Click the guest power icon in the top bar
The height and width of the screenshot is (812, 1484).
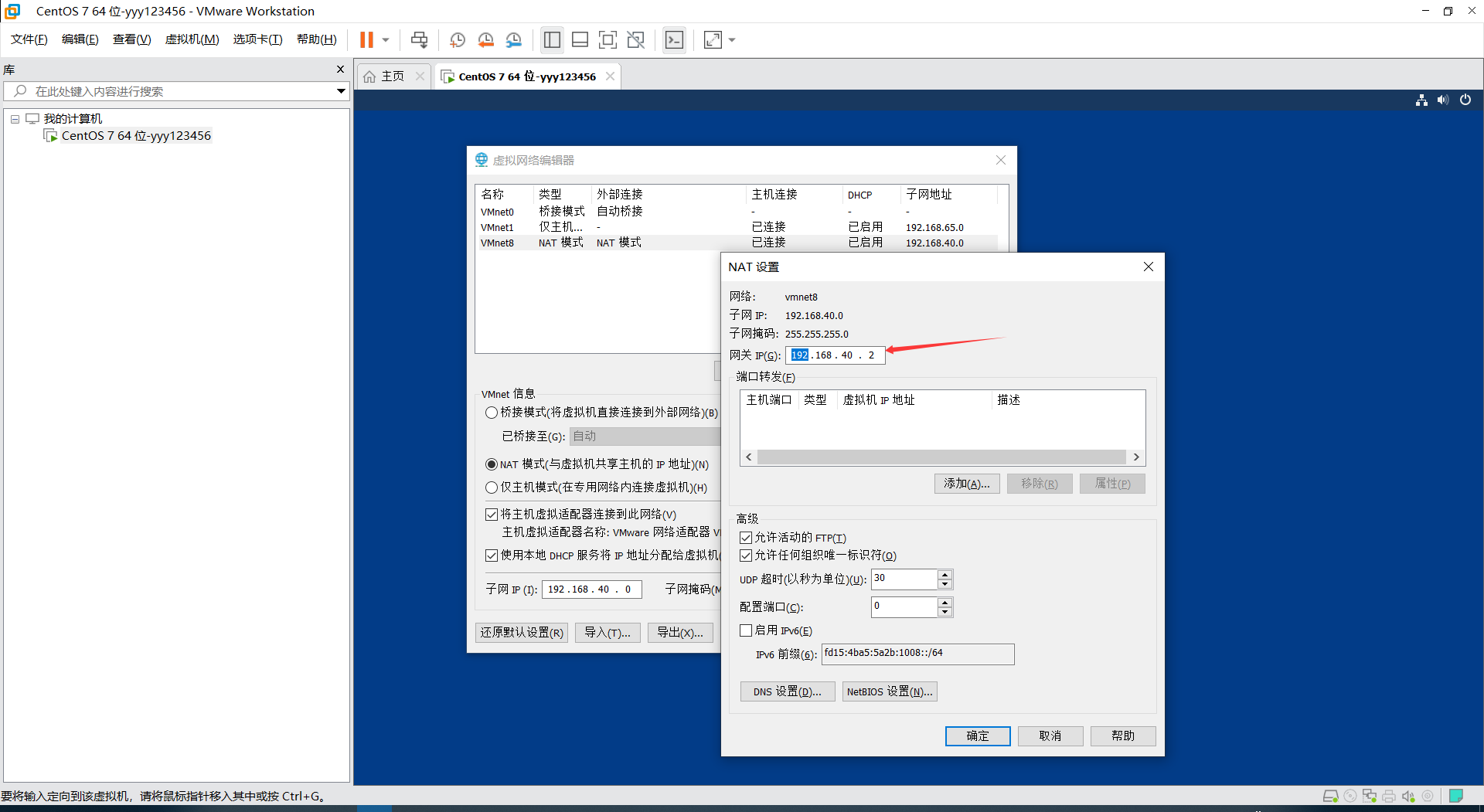point(1465,100)
